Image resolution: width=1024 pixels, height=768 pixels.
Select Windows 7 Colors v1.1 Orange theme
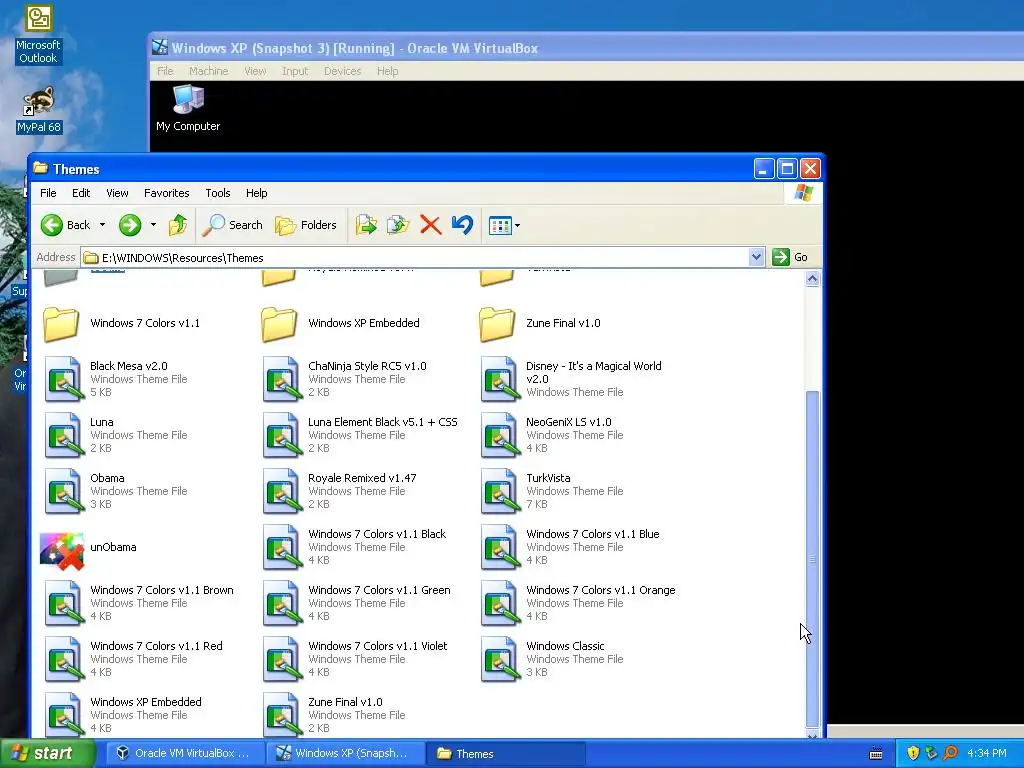coord(578,603)
